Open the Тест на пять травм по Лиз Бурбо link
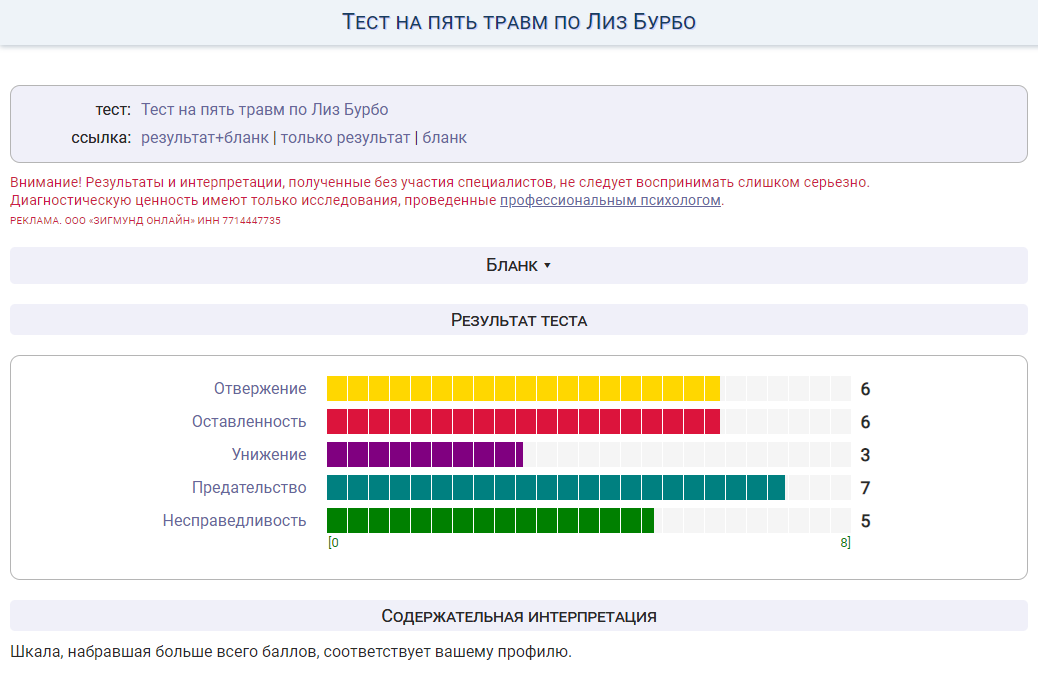 tap(264, 110)
